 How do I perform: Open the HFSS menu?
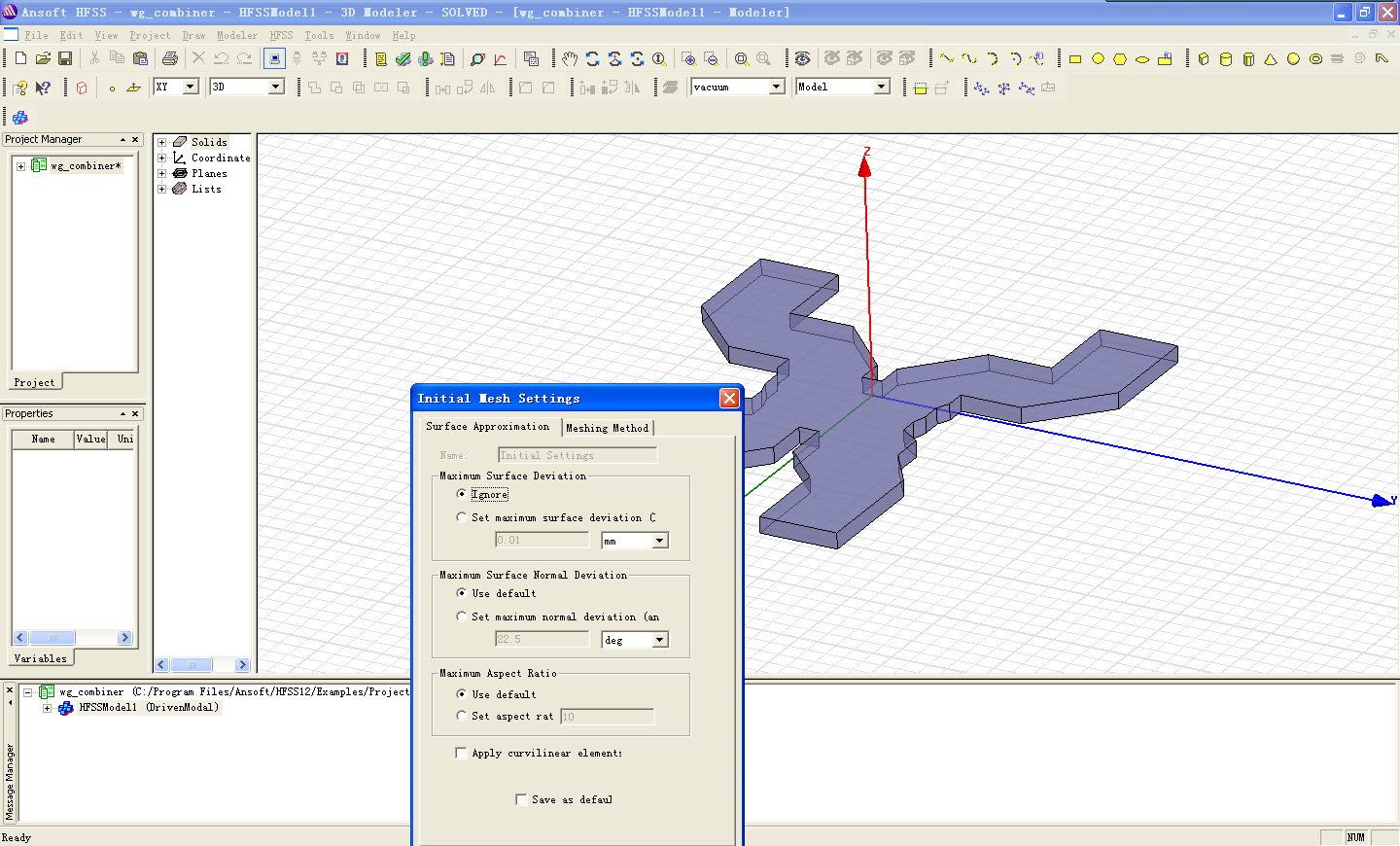click(x=281, y=35)
